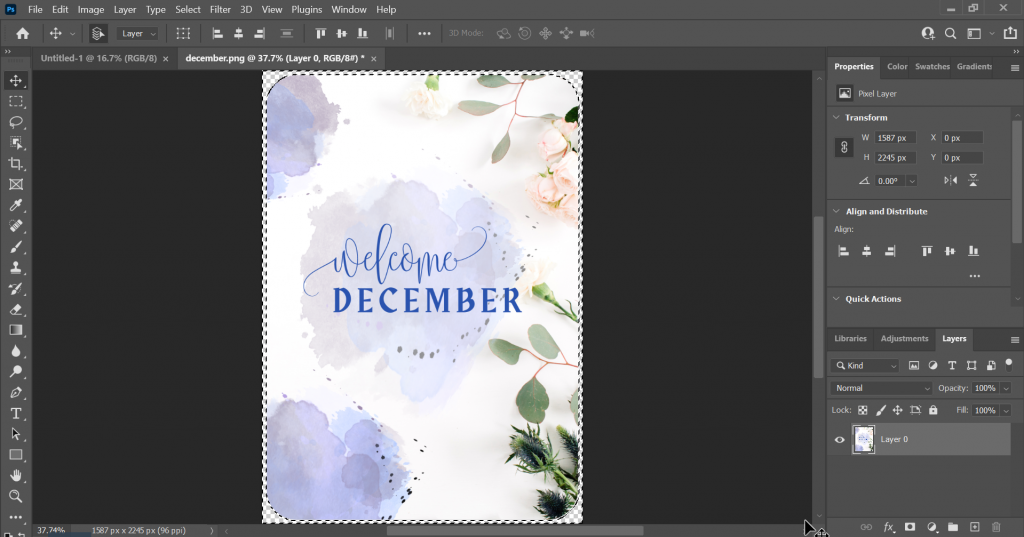Toggle the layer filter on/off switch
The width and height of the screenshot is (1024, 537).
pos(1009,364)
